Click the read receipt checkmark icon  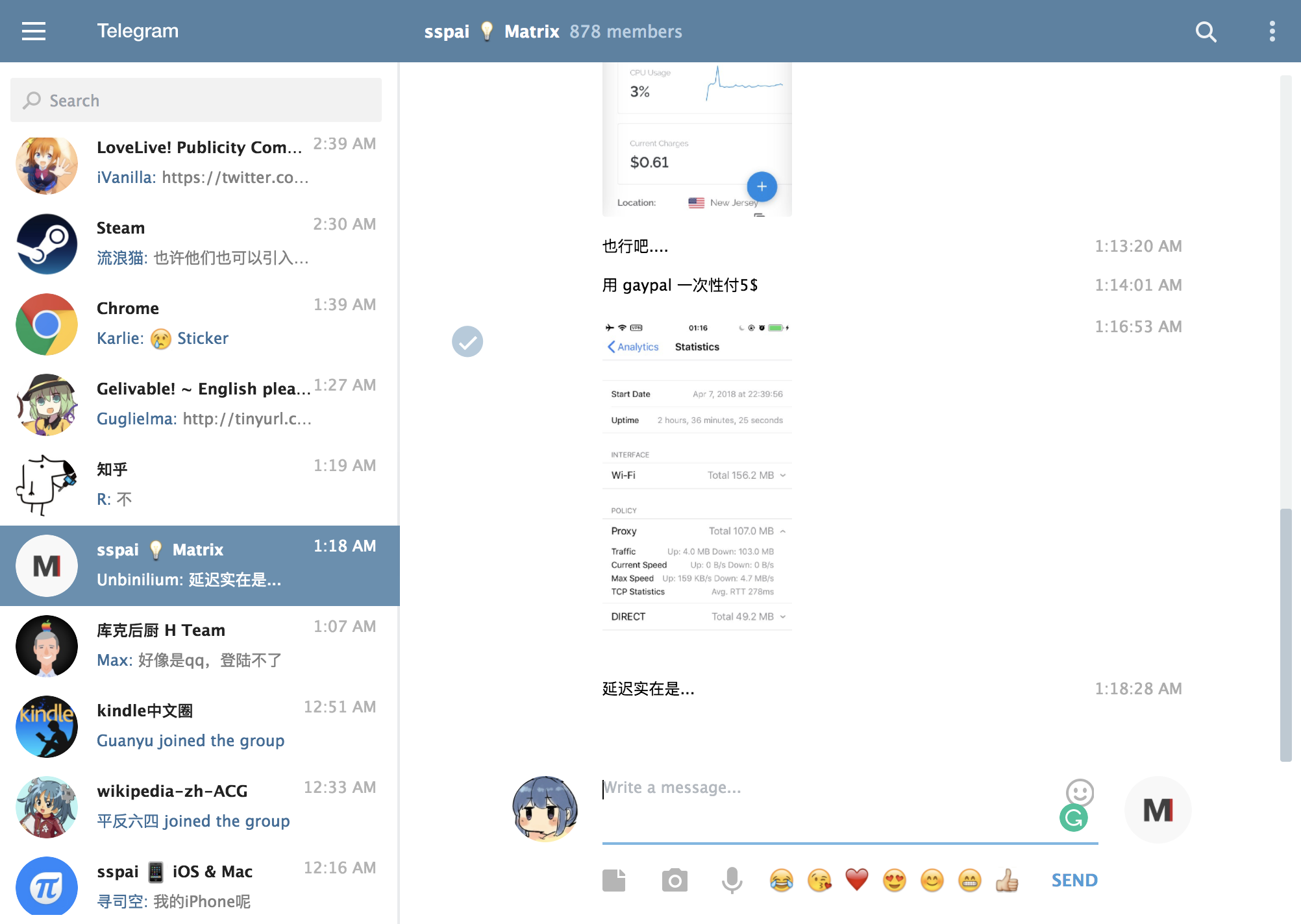466,342
